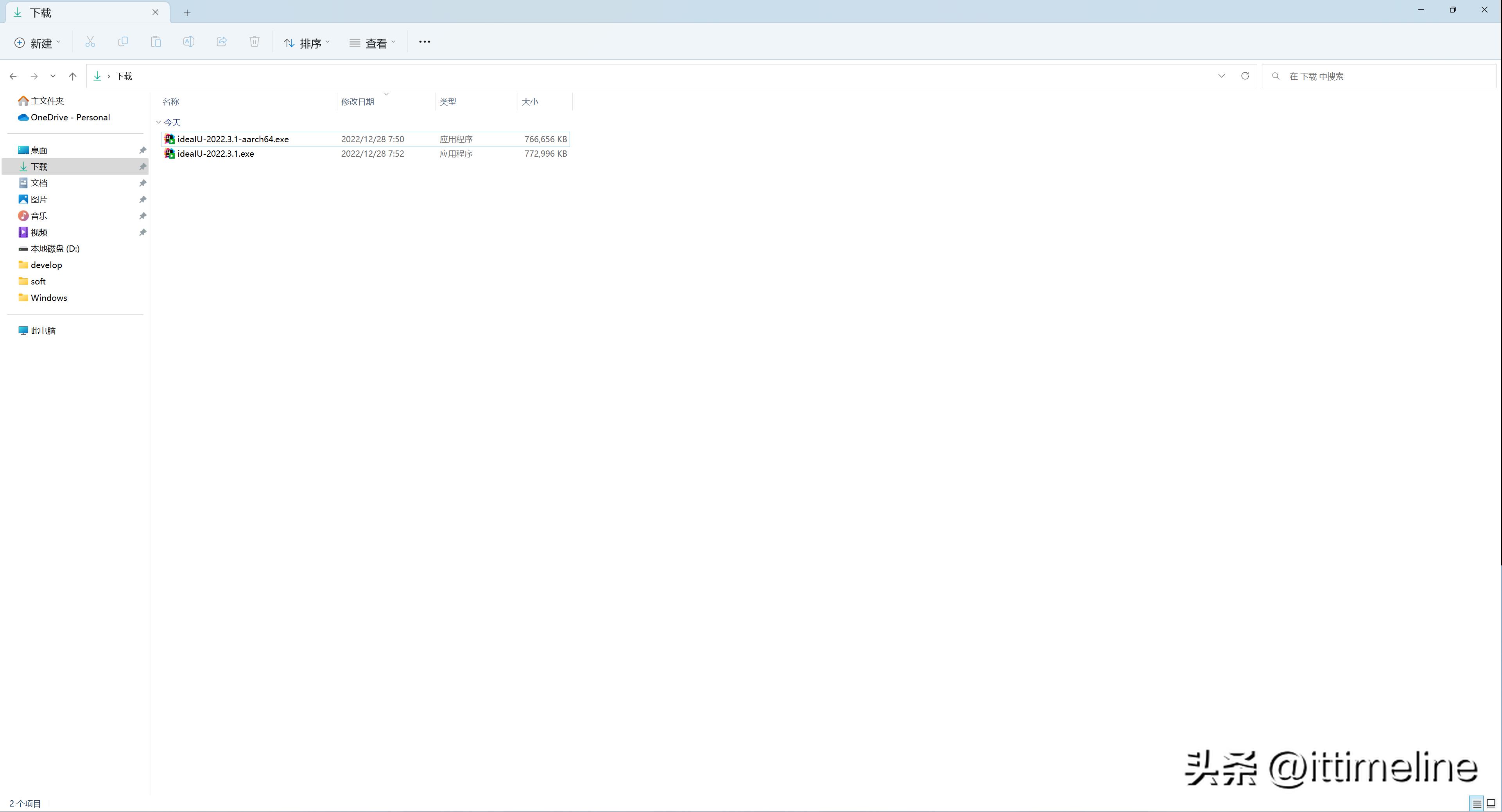Refresh the 下载 folder view
Image resolution: width=1502 pixels, height=812 pixels.
tap(1245, 76)
